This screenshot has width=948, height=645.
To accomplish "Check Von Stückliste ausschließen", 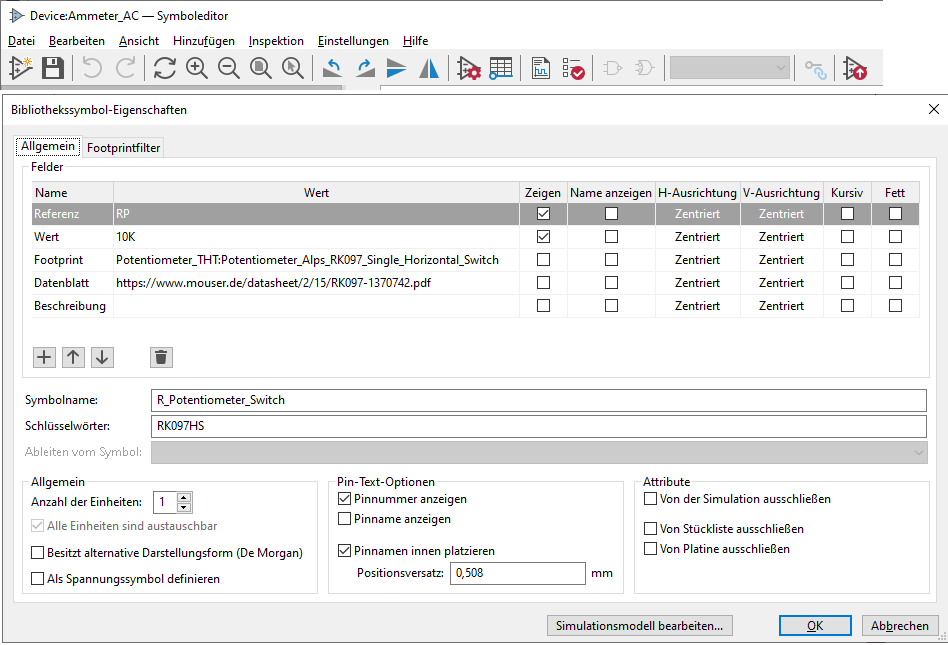I will coord(651,528).
